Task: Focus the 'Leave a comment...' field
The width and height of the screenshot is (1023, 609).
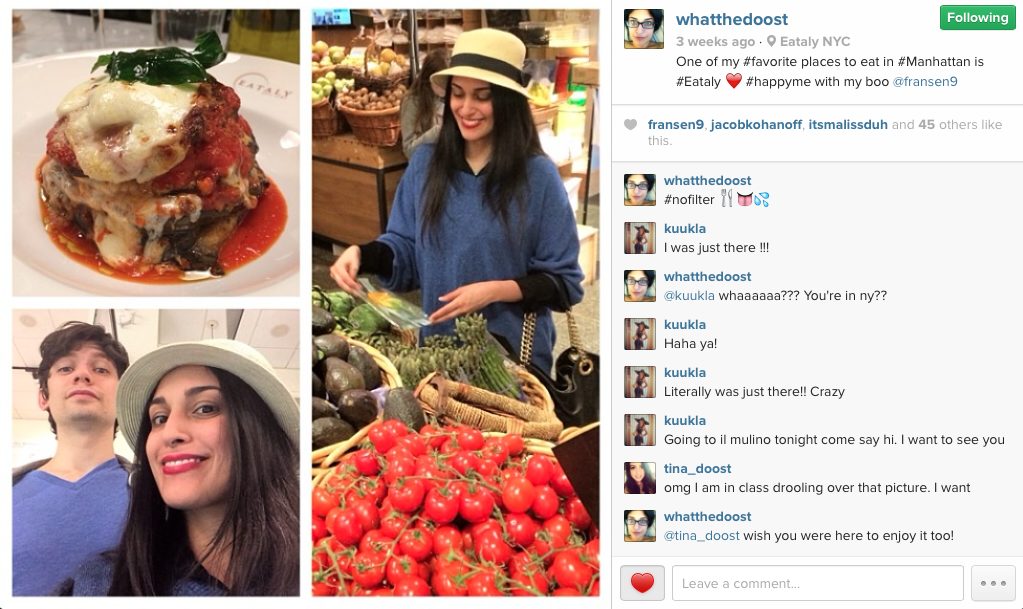Action: 817,583
